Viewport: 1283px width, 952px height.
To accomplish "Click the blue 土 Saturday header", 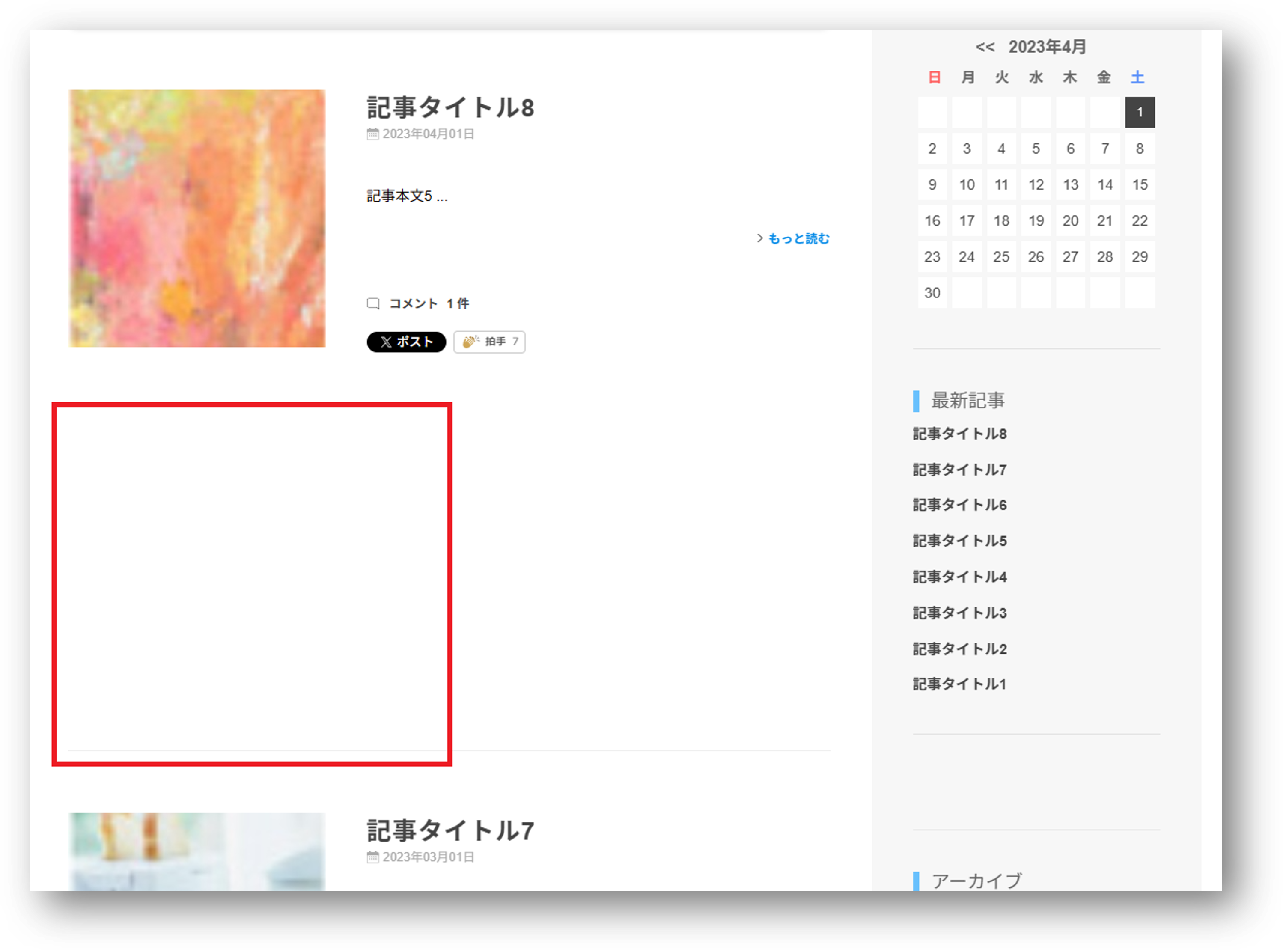I will (x=1137, y=77).
